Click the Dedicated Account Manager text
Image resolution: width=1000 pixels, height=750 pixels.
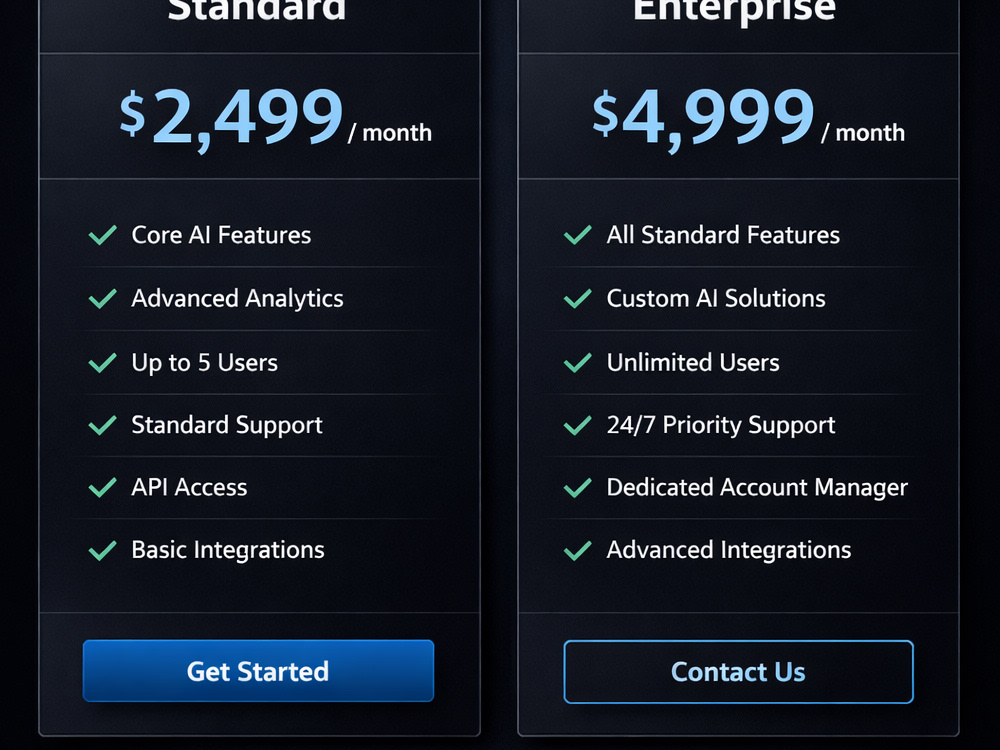tap(757, 487)
